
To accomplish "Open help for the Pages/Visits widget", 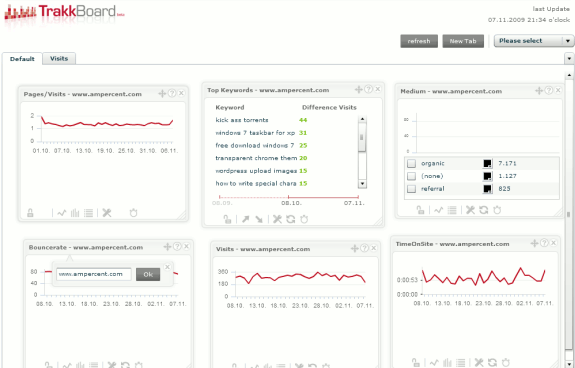I will tap(172, 93).
